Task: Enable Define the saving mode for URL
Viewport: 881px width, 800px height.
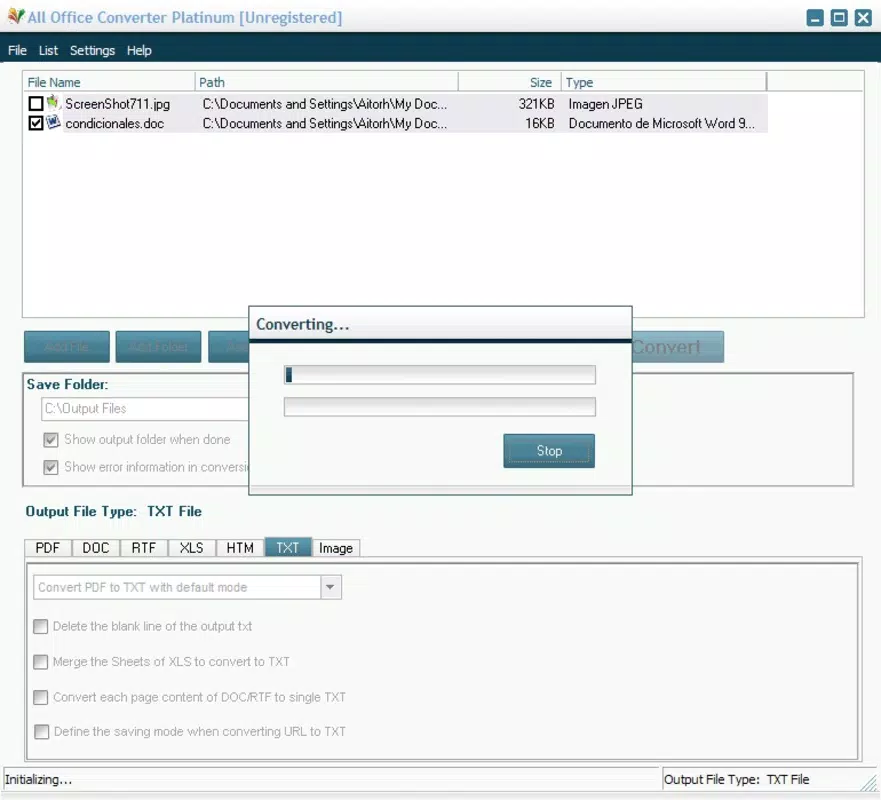Action: [41, 731]
